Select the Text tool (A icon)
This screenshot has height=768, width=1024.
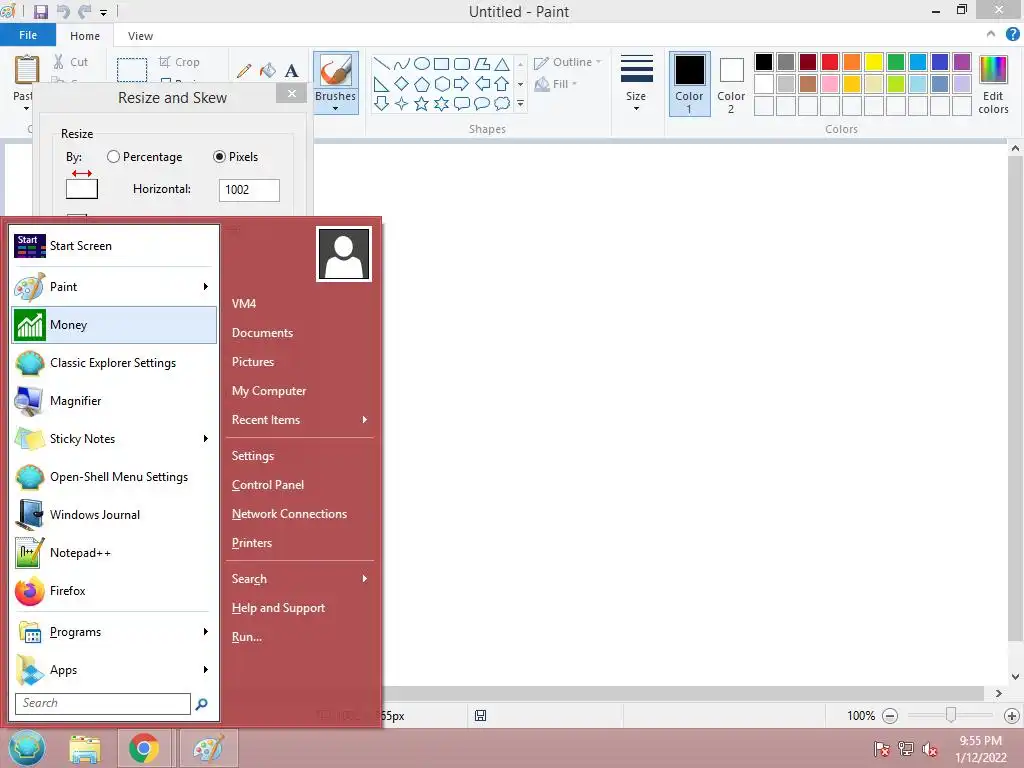point(291,71)
